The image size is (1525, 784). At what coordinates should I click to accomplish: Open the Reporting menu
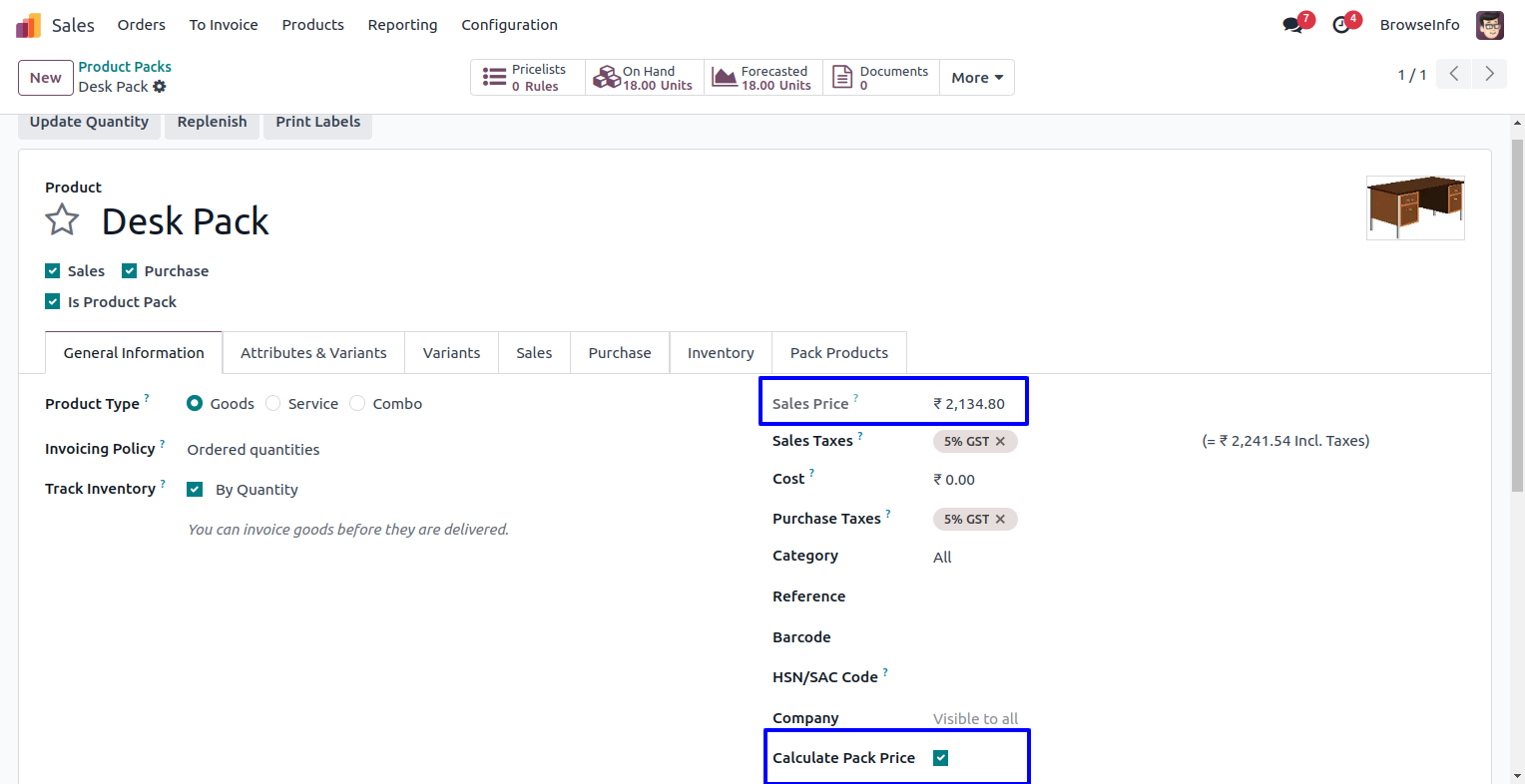click(x=402, y=25)
